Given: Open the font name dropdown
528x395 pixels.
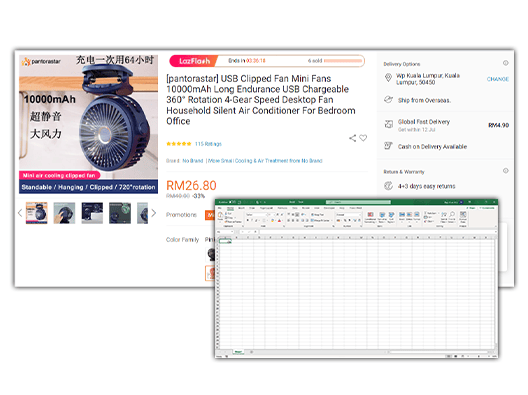Looking at the screenshot, I should 268,215.
